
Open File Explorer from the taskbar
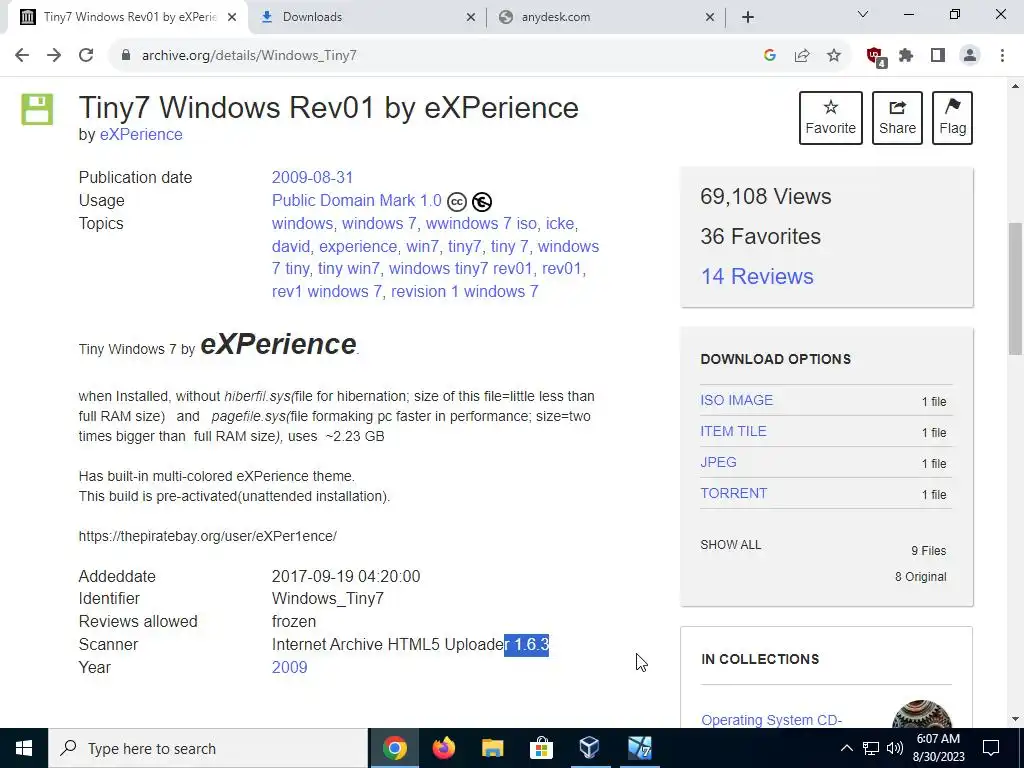(492, 748)
